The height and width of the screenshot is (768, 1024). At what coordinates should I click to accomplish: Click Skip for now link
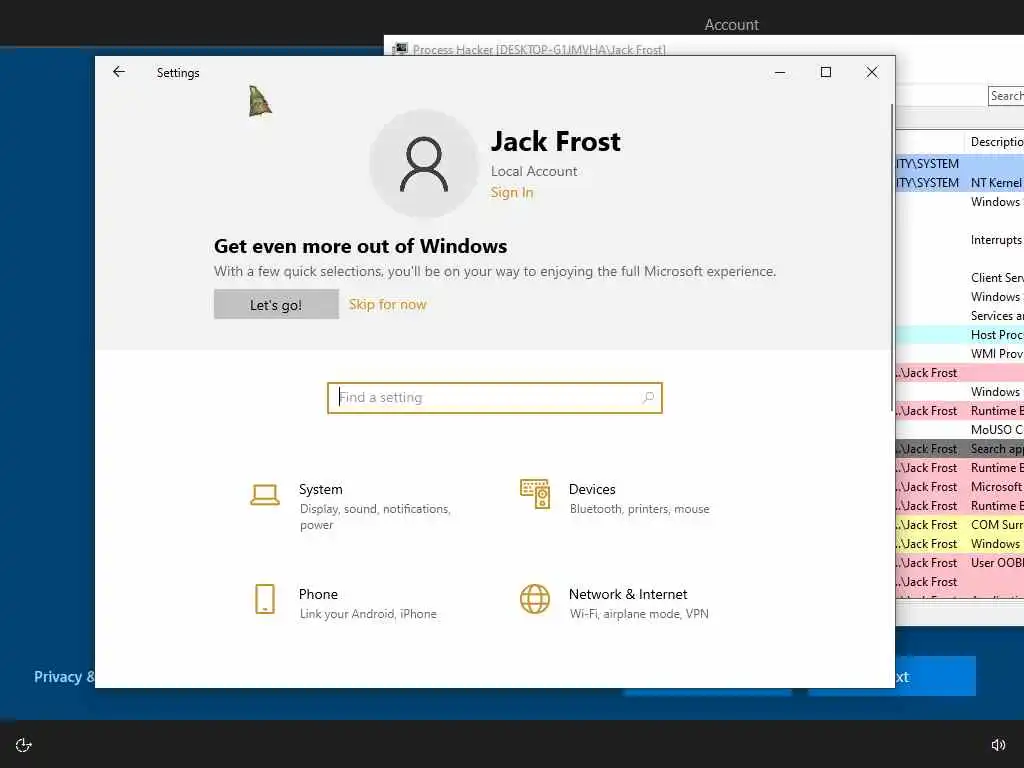click(x=387, y=304)
